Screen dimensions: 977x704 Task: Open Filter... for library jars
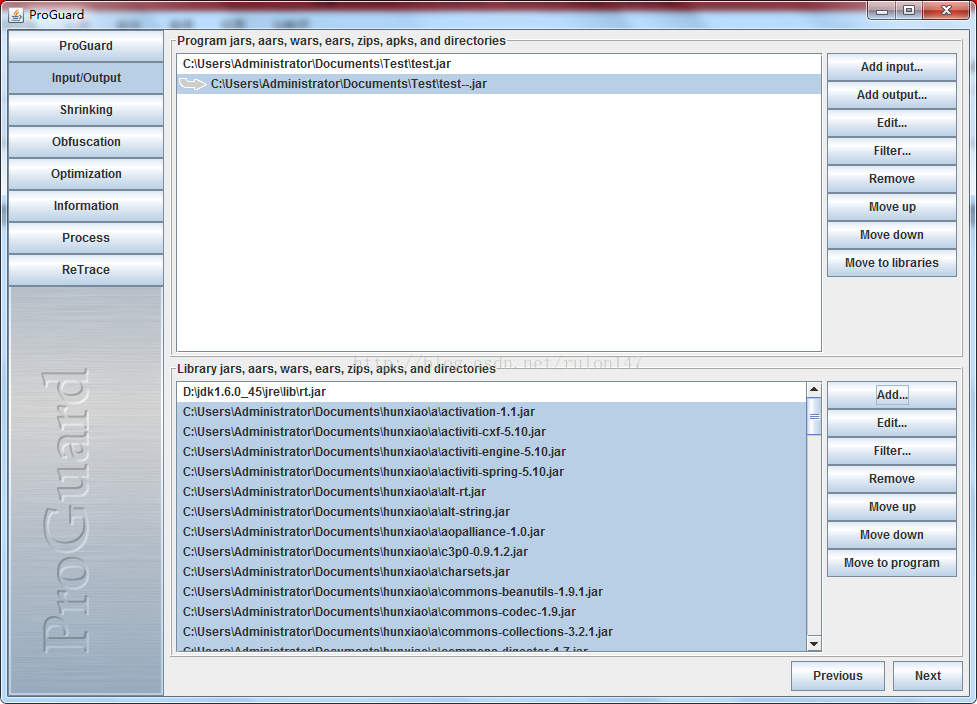[892, 451]
